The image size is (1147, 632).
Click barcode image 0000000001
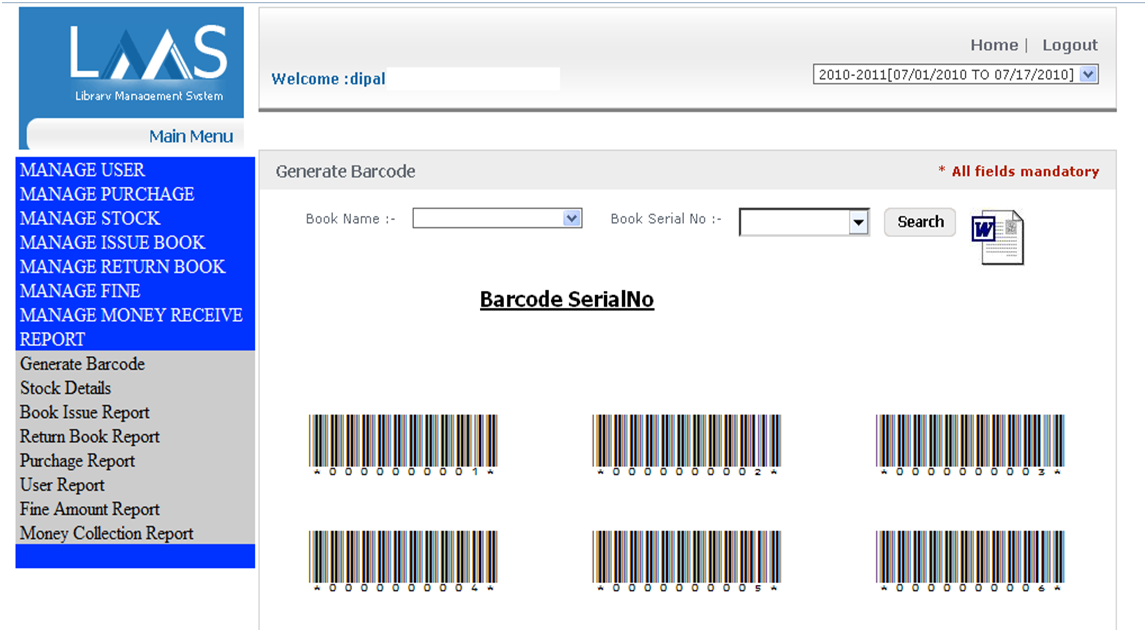[x=403, y=445]
